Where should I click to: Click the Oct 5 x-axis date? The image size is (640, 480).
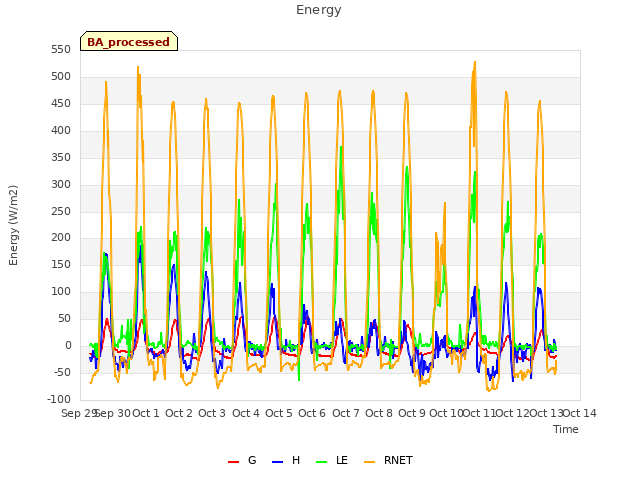tap(279, 413)
